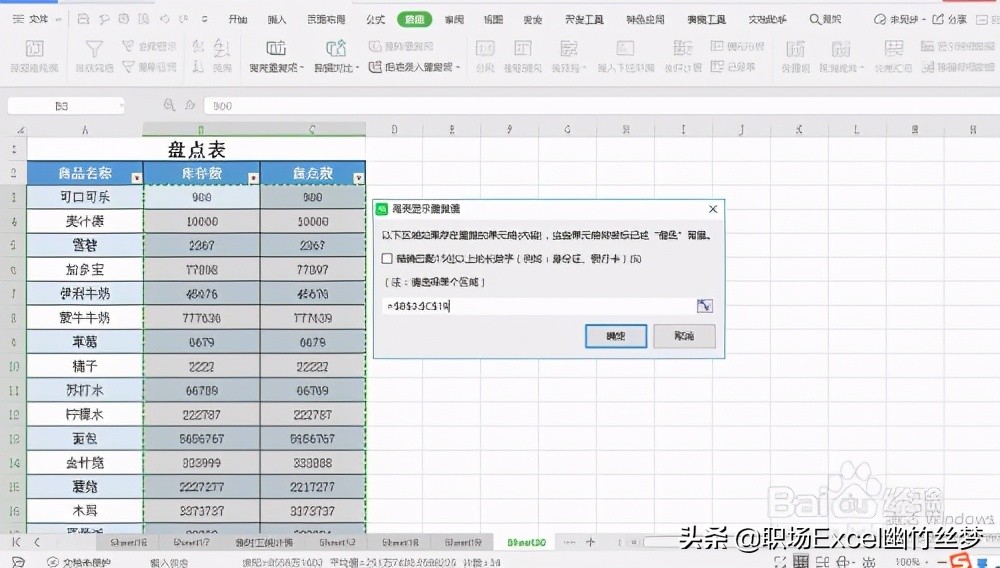Image resolution: width=1000 pixels, height=568 pixels.
Task: Select column D header
Action: pos(394,129)
